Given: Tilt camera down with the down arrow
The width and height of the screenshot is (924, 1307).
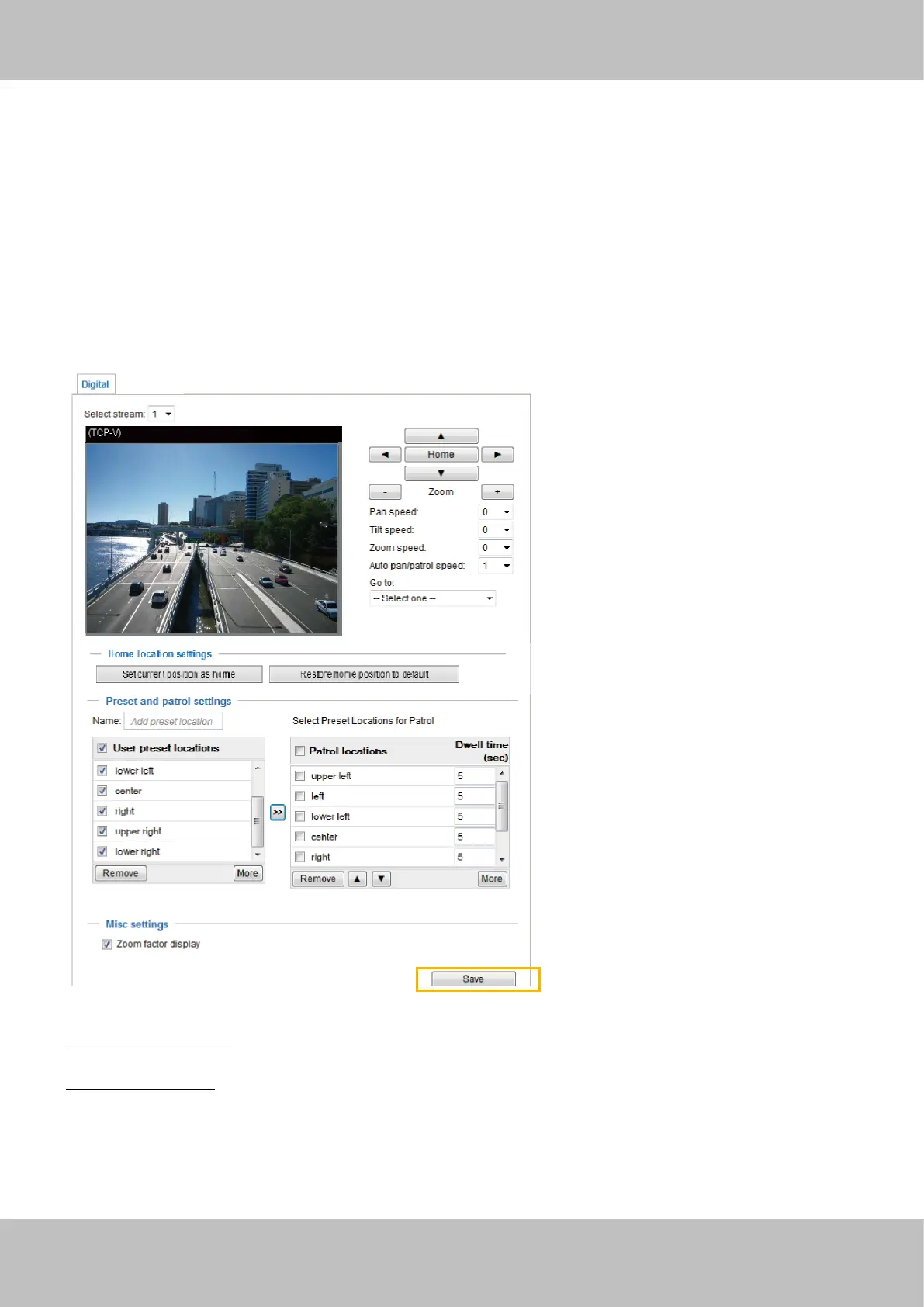Looking at the screenshot, I should tap(441, 473).
